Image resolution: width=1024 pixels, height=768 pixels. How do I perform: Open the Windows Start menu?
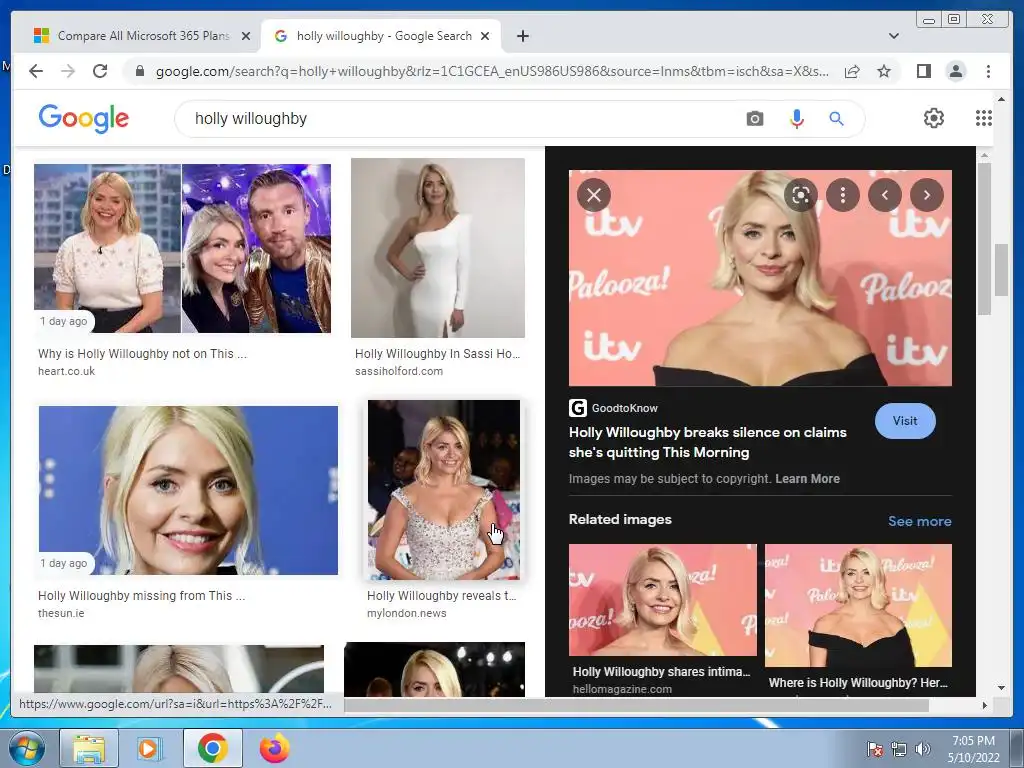click(x=25, y=748)
